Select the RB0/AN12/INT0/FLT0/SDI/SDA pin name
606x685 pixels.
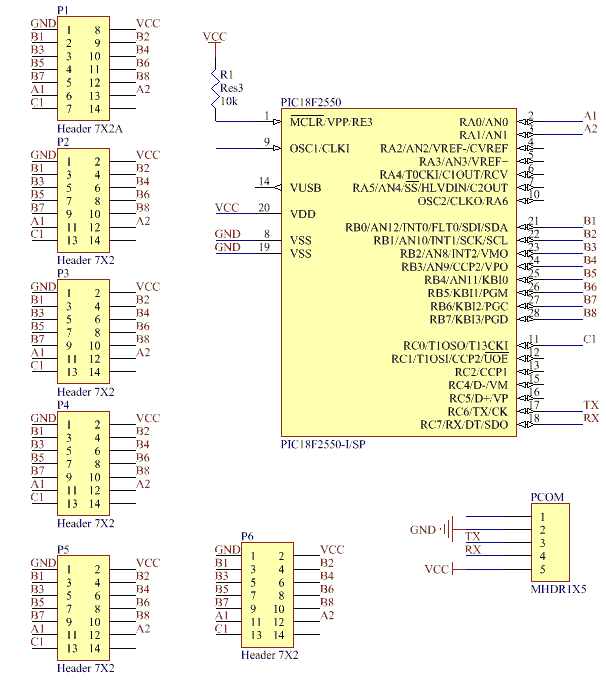pos(426,228)
